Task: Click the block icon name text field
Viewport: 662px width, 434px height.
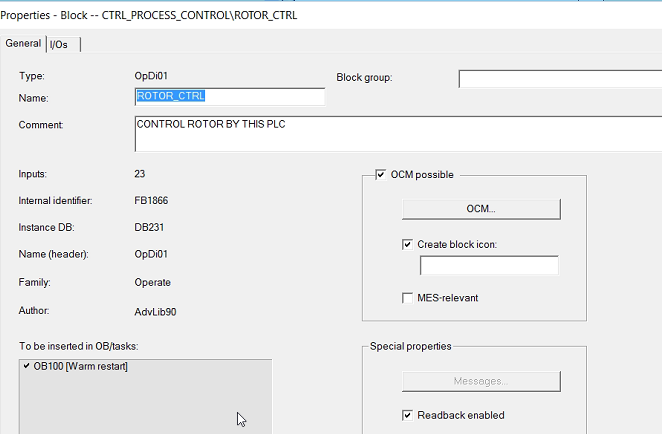Action: [x=488, y=266]
